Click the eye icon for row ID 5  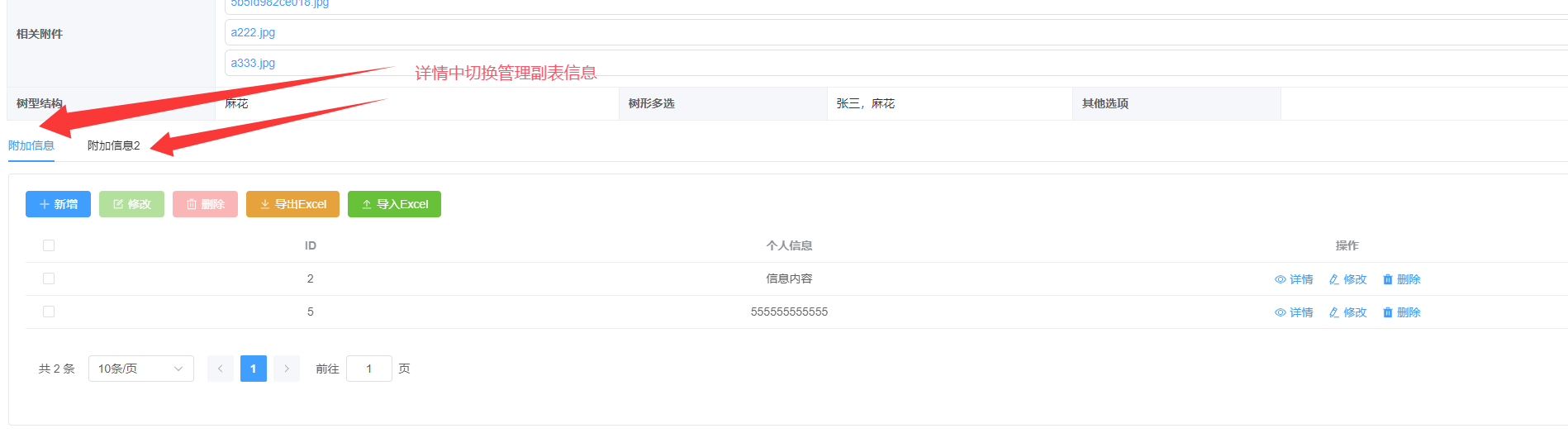[x=1280, y=312]
